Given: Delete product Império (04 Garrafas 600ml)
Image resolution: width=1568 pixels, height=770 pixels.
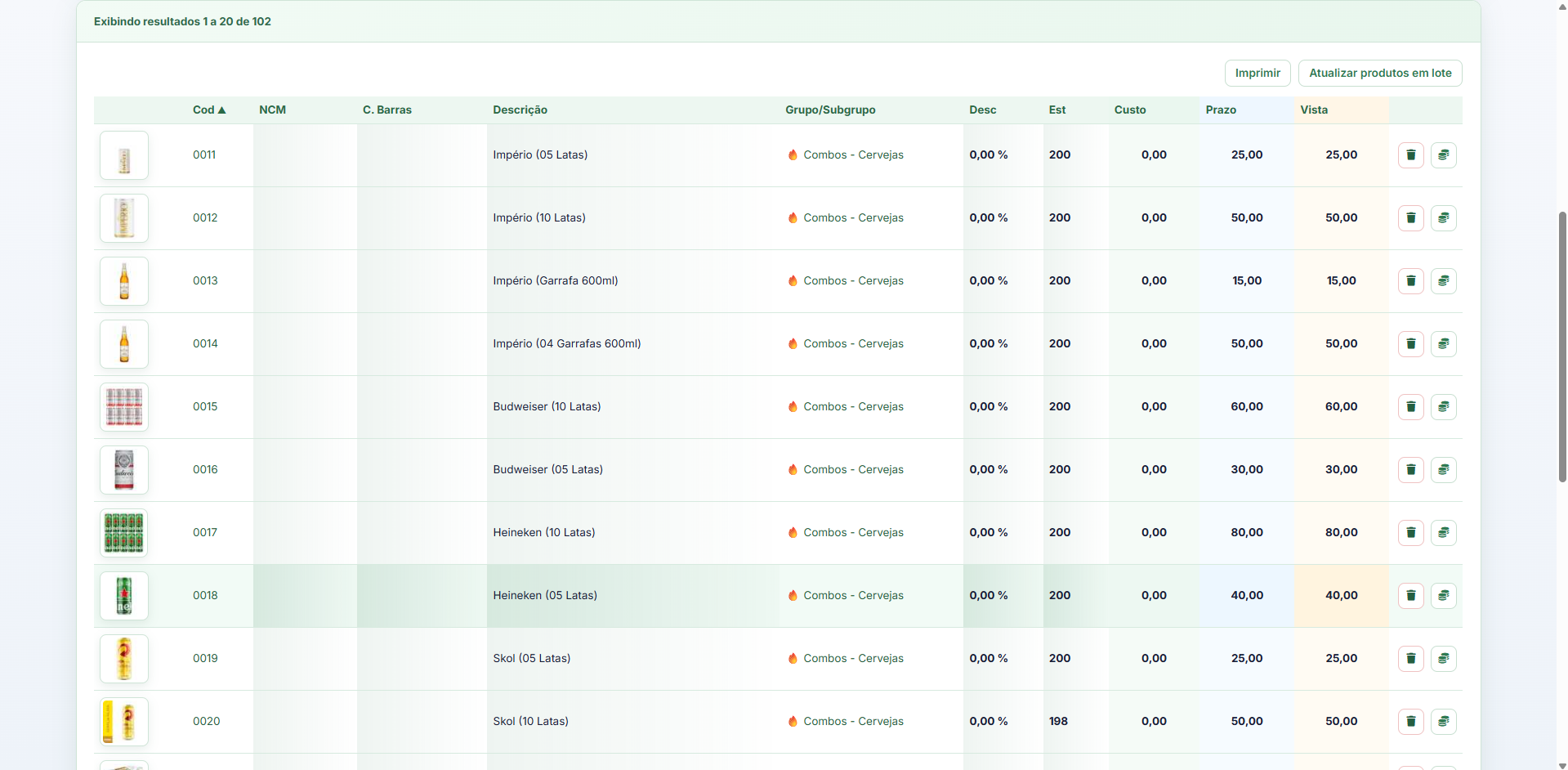Looking at the screenshot, I should point(1411,344).
